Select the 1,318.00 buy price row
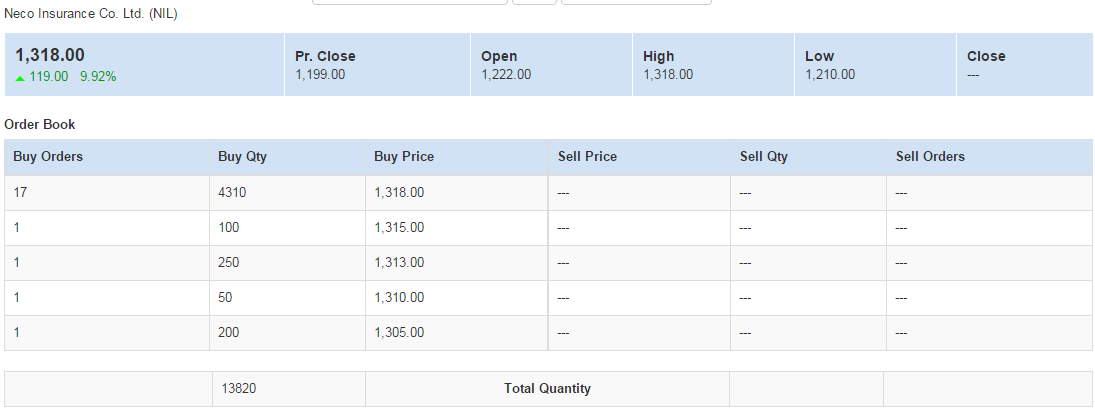The image size is (1095, 415). pos(547,193)
